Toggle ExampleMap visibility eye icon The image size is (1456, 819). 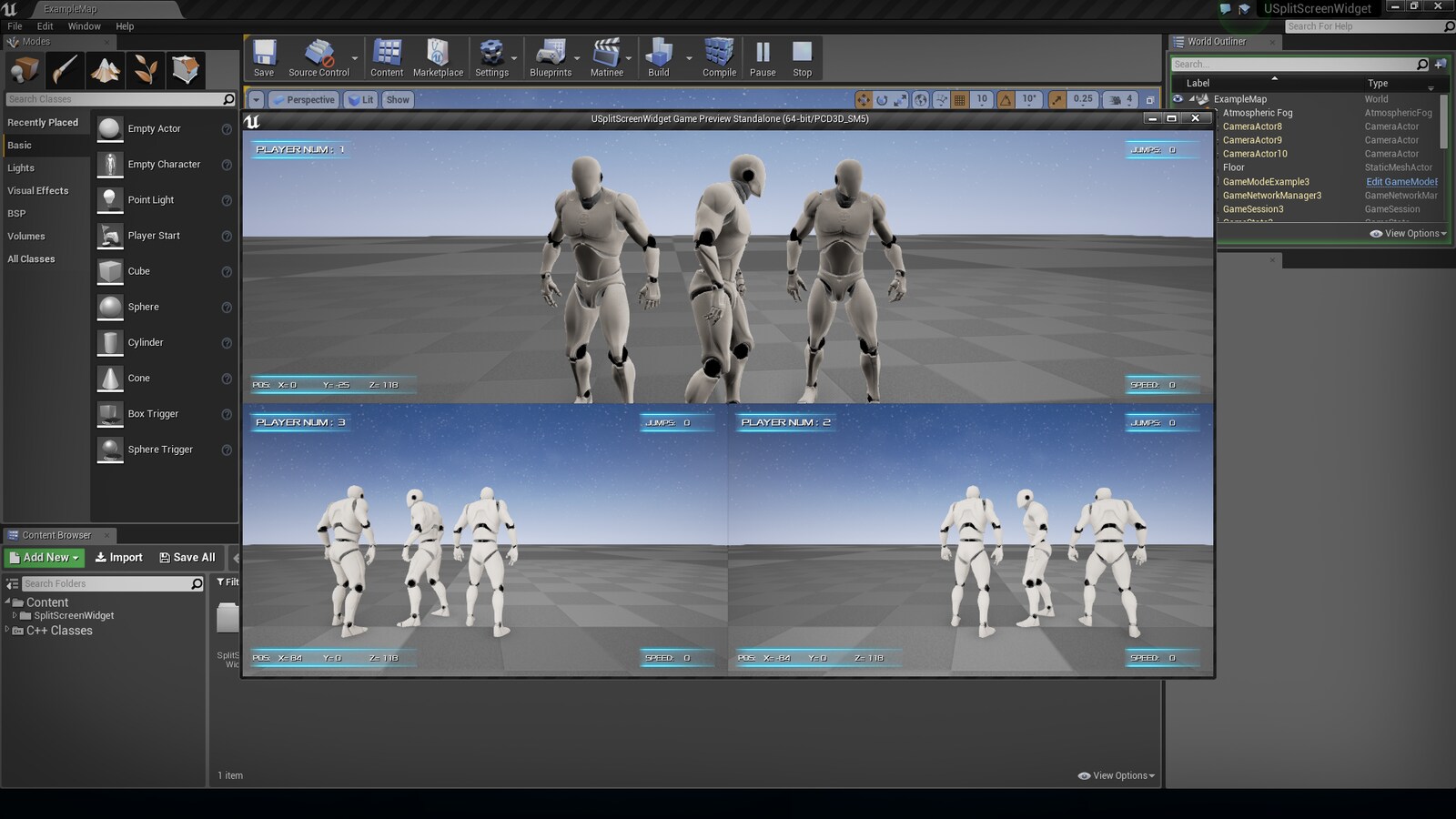click(x=1178, y=99)
